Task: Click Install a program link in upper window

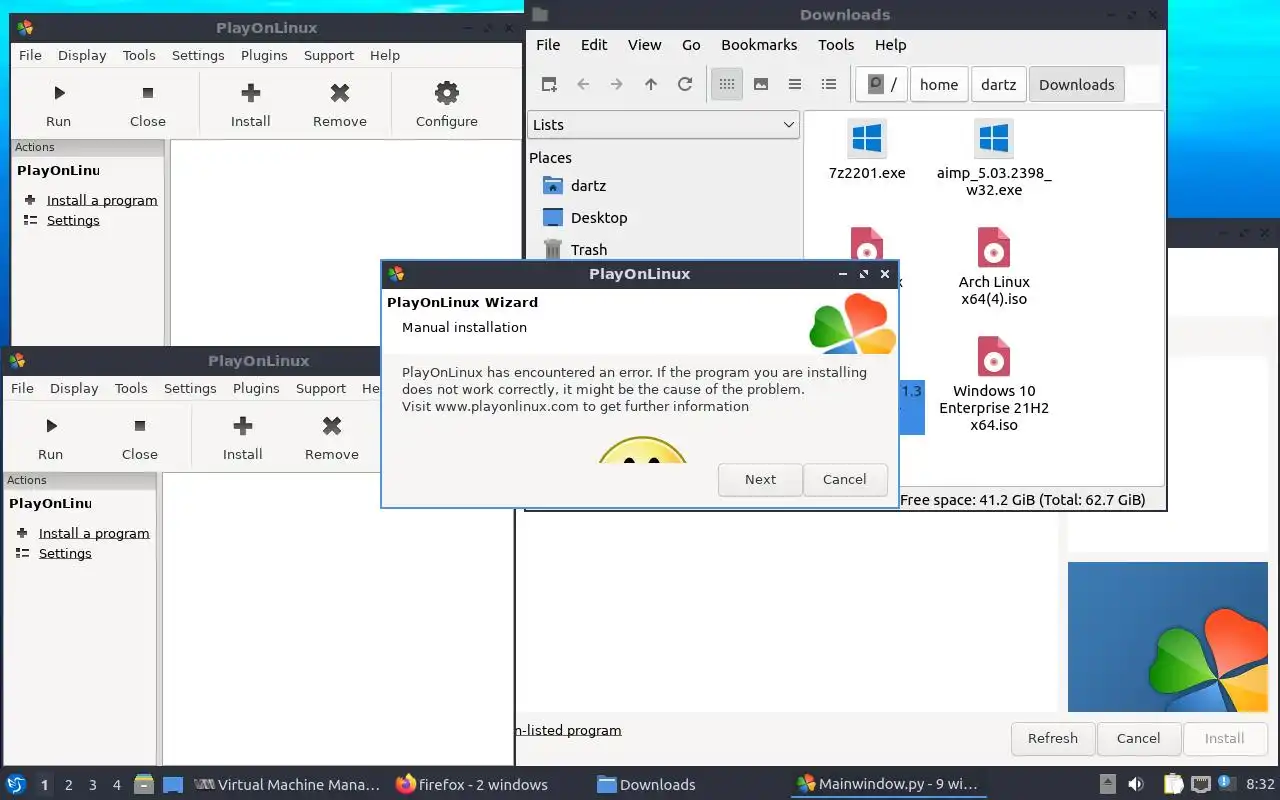Action: tap(102, 201)
